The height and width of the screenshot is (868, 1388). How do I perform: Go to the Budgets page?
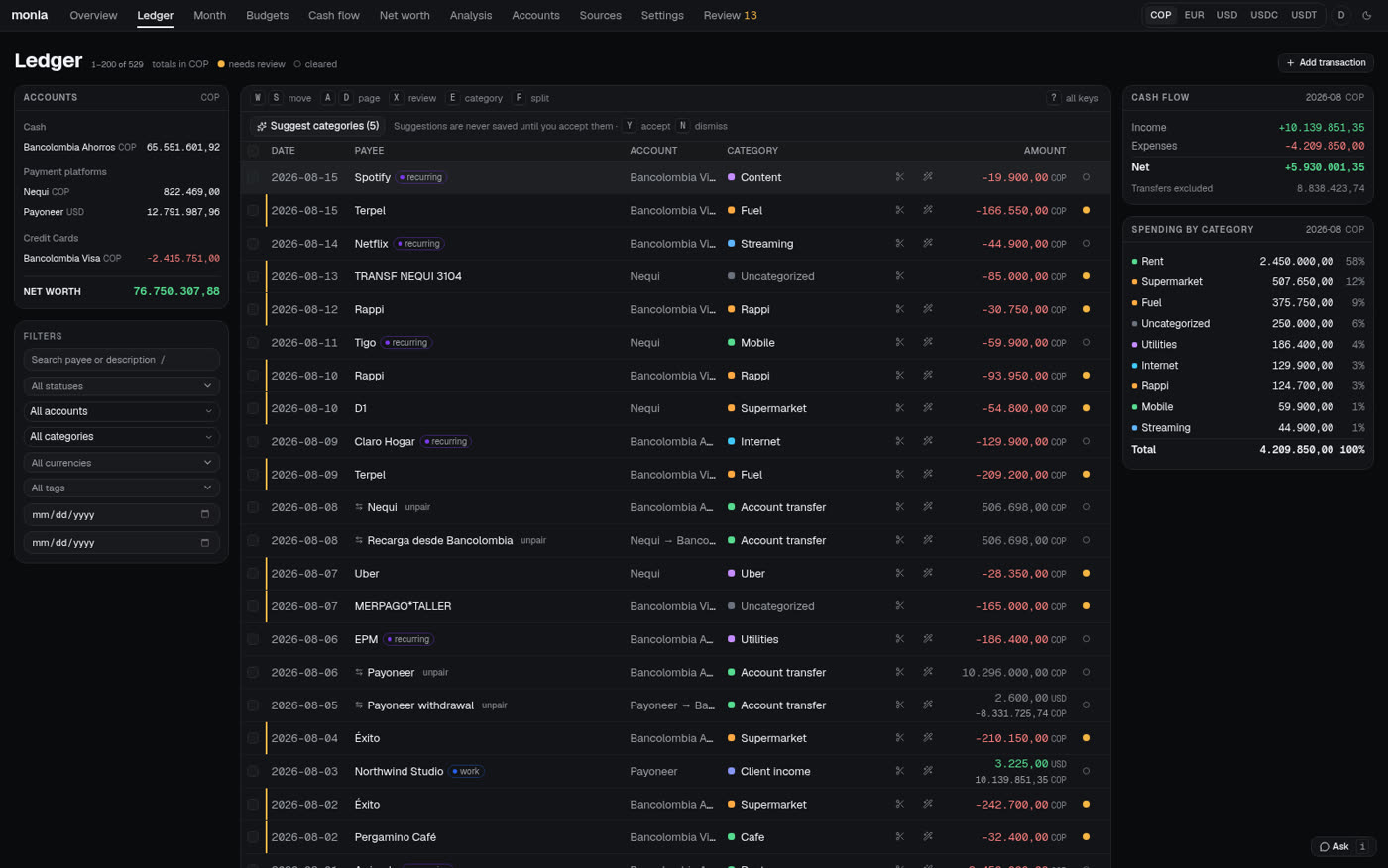[x=267, y=15]
